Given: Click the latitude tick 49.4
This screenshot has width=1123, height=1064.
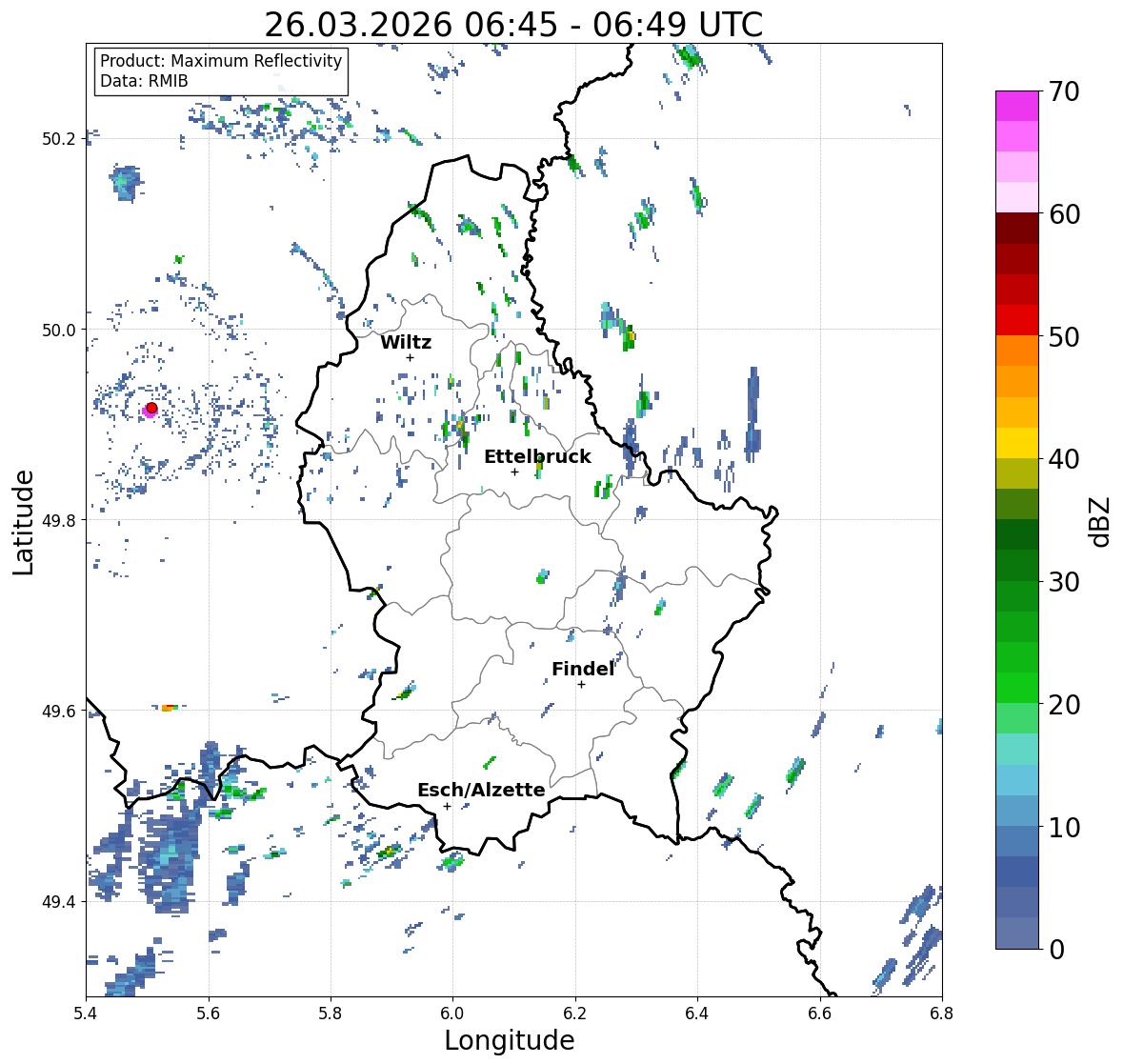Looking at the screenshot, I should pos(59,901).
